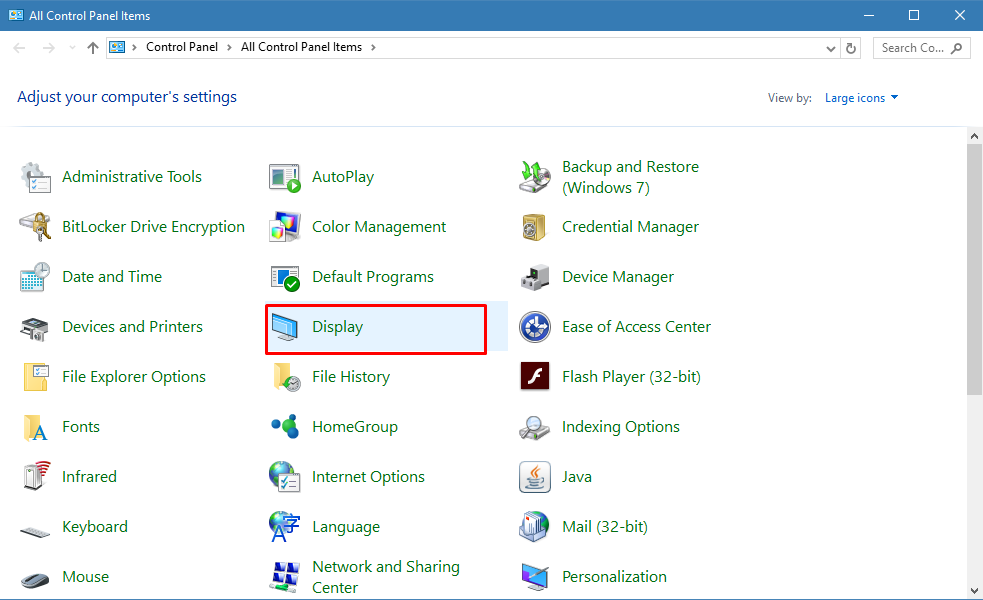This screenshot has width=983, height=600.
Task: Open the Indexing Options icon
Action: click(x=535, y=427)
